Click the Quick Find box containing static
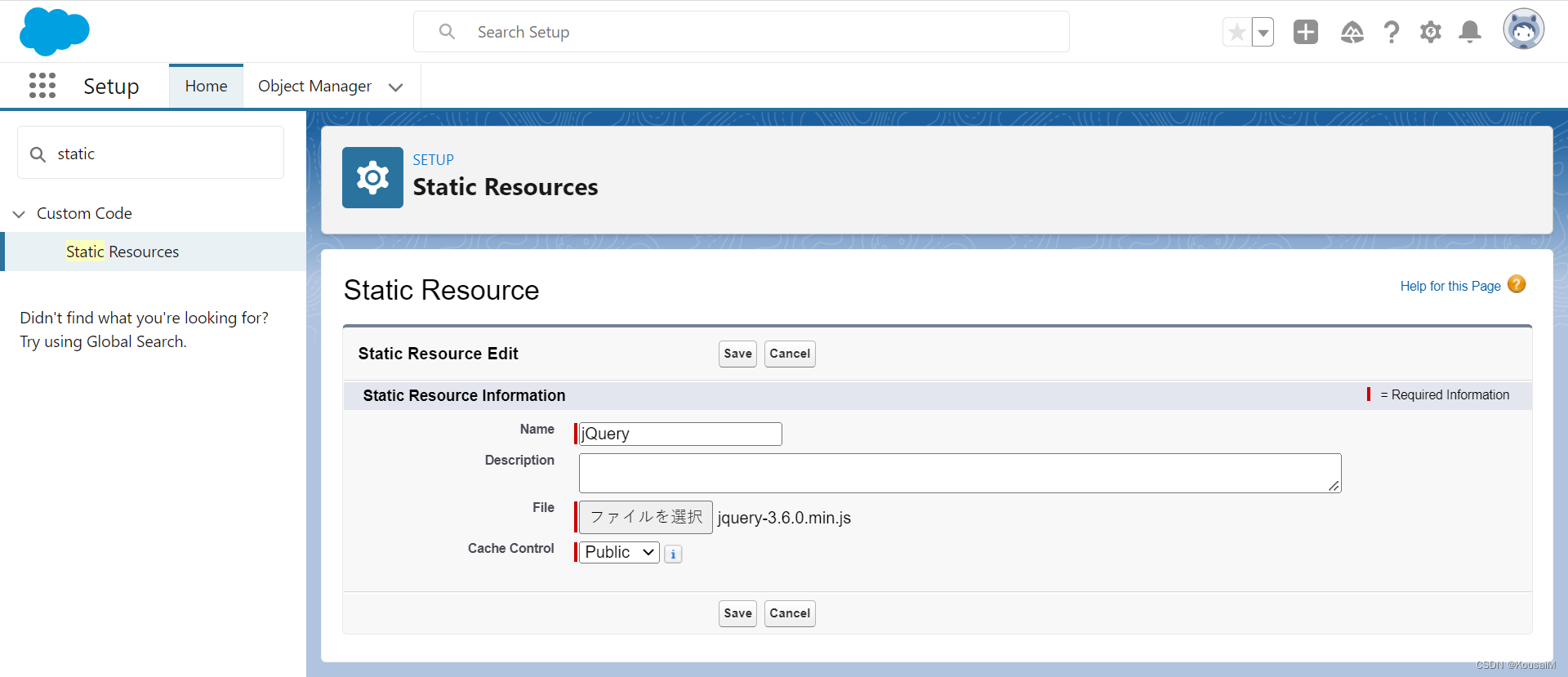The height and width of the screenshot is (677, 1568). coord(150,153)
